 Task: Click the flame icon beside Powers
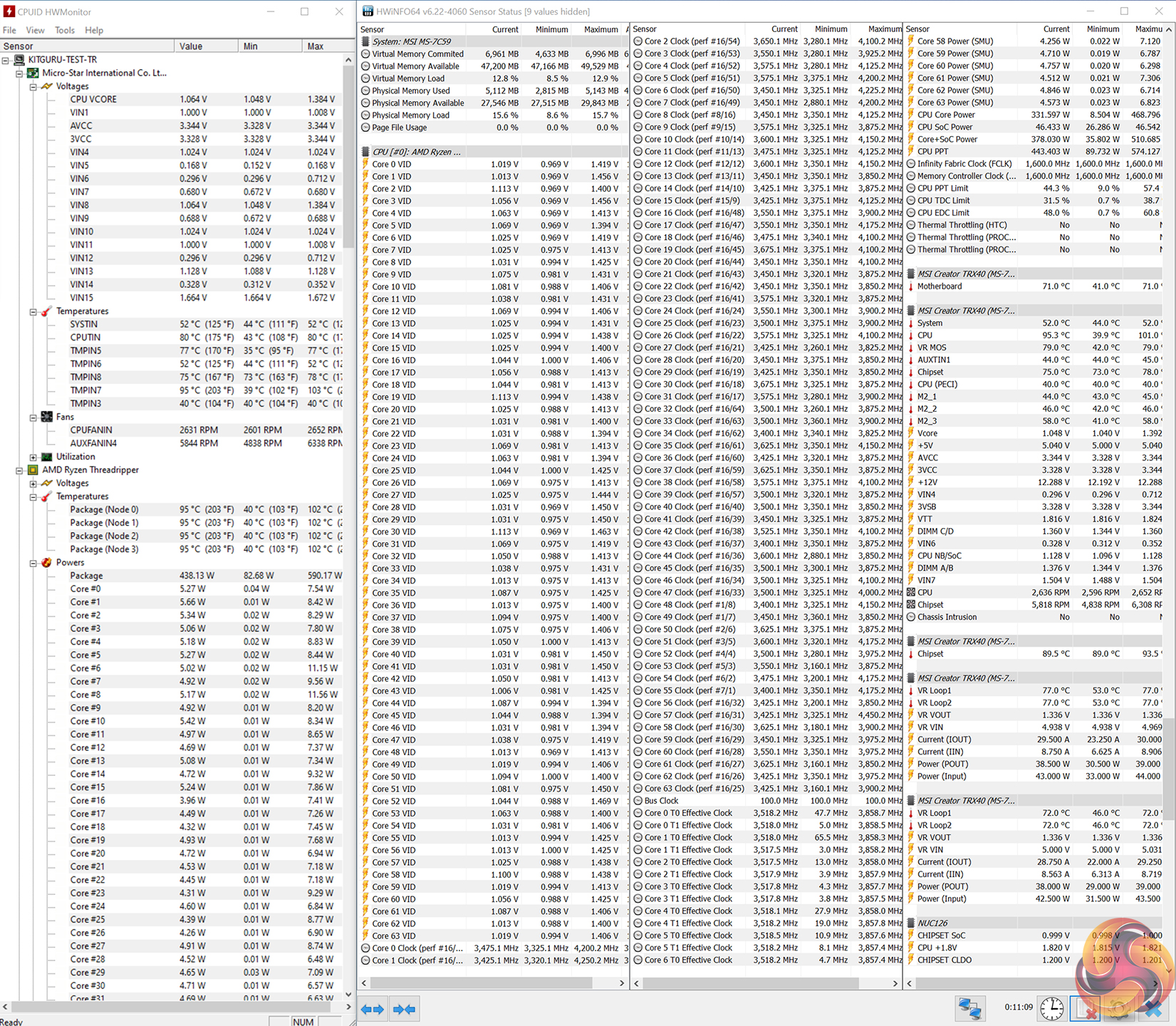tap(47, 562)
